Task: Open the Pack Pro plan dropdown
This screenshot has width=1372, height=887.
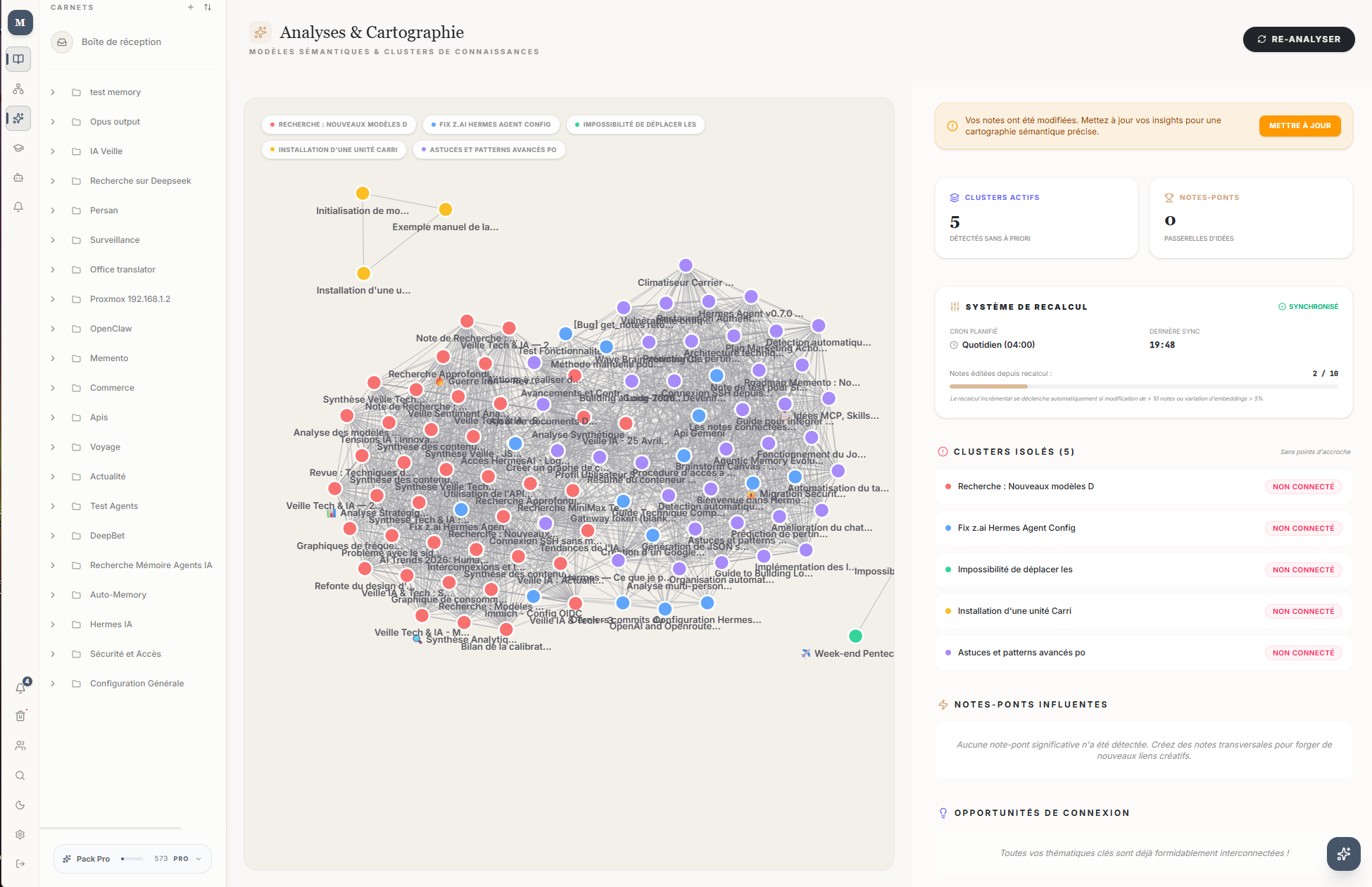Action: (x=132, y=859)
